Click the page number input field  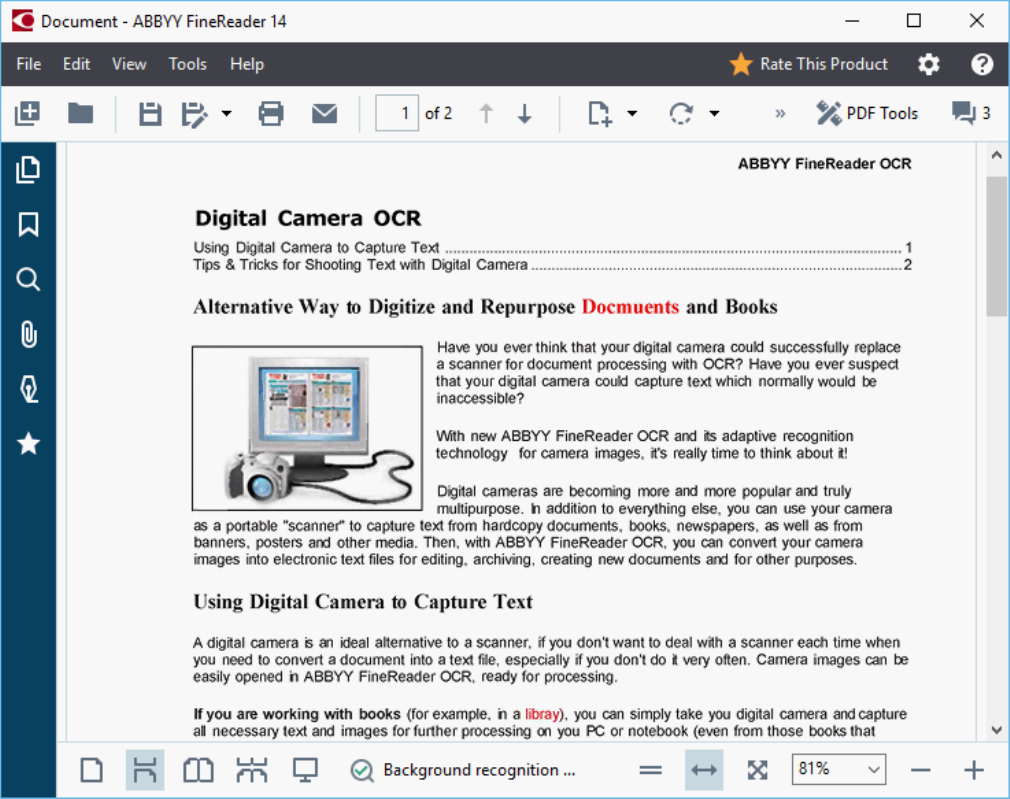coord(397,113)
